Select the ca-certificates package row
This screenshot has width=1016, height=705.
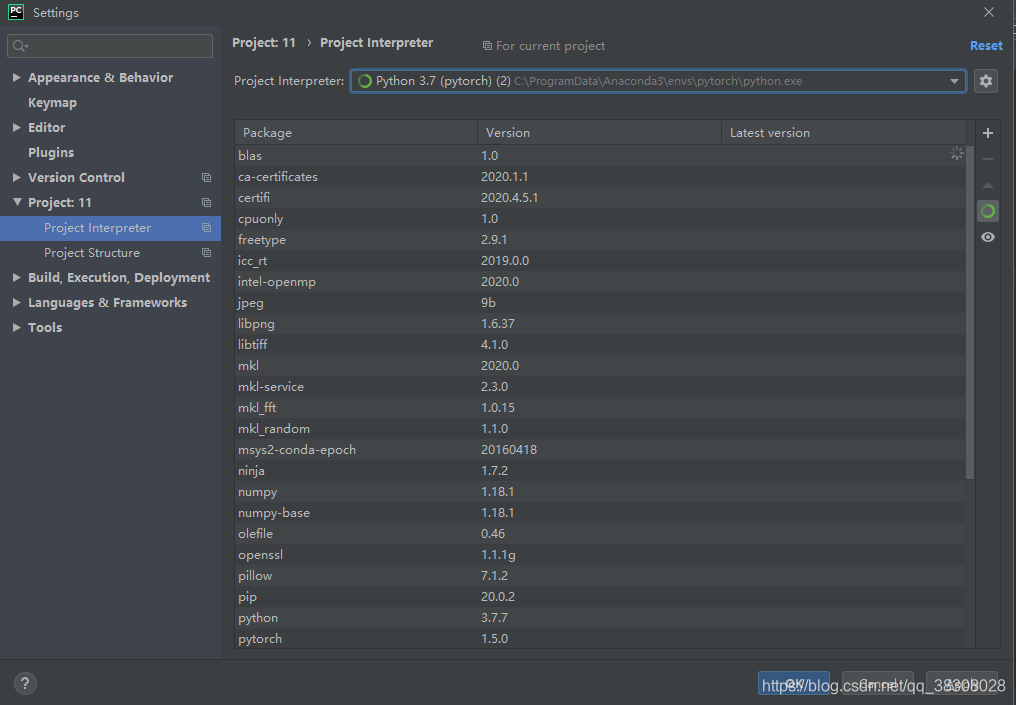(600, 176)
